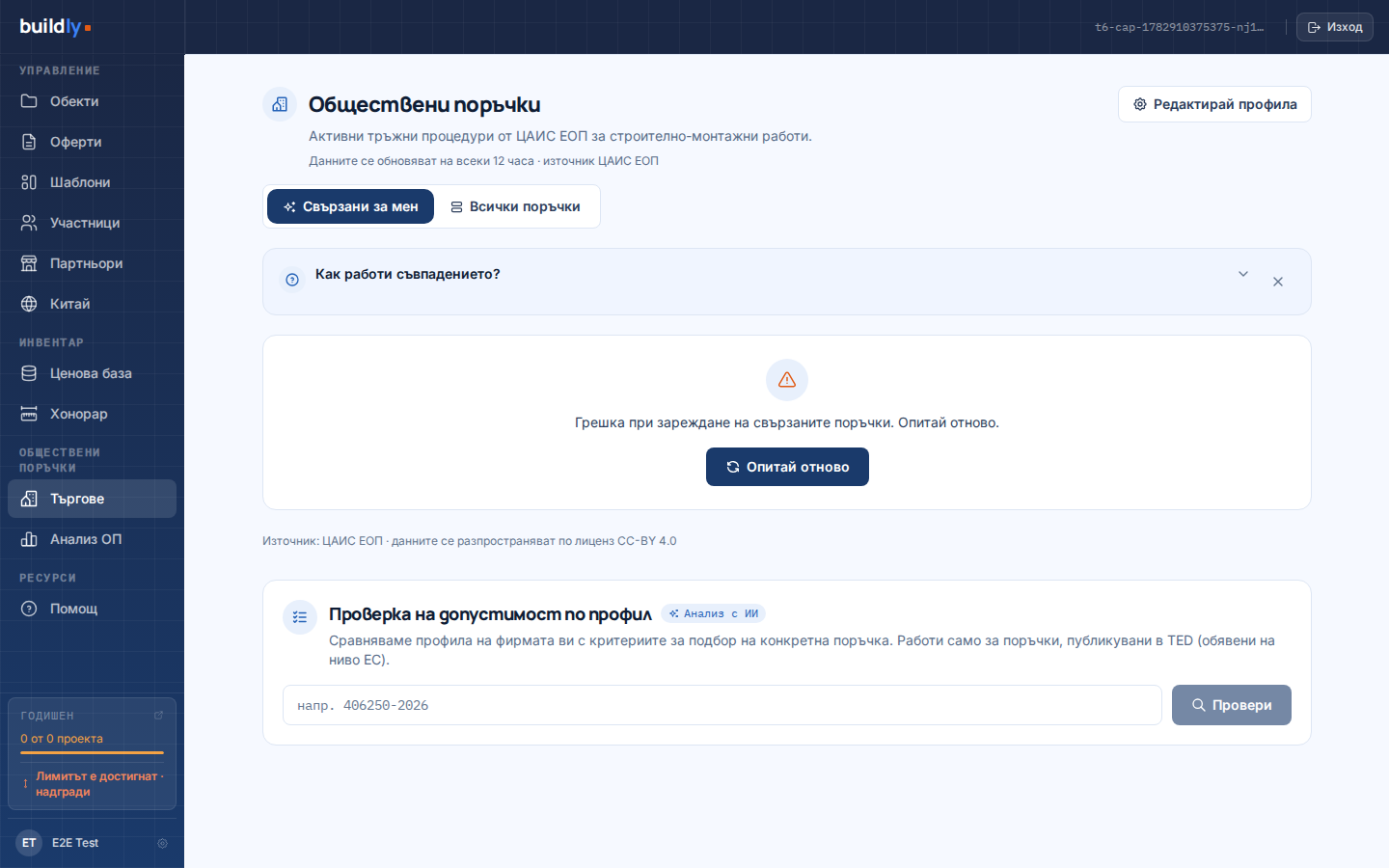Viewport: 1389px width, 868px height.
Task: Open Китай section
Action: (92, 304)
